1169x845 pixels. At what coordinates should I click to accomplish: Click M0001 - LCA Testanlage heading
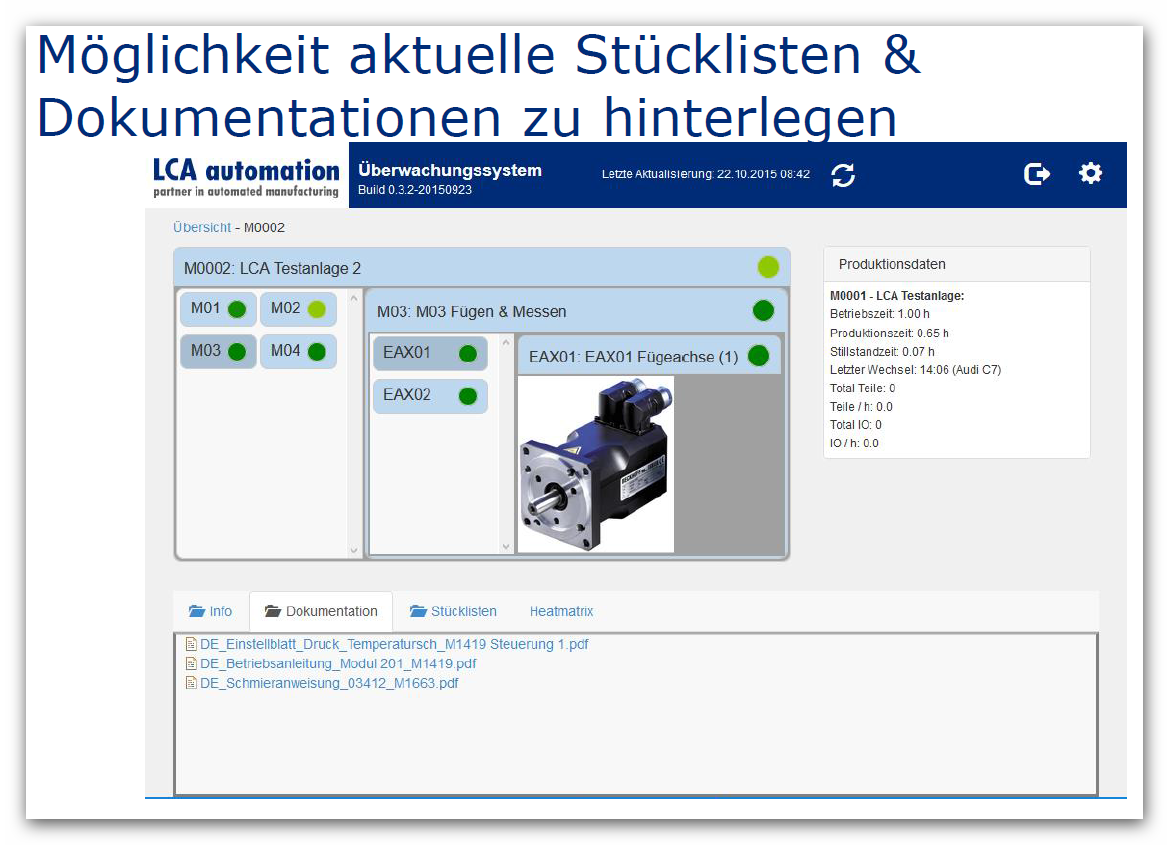coord(897,296)
